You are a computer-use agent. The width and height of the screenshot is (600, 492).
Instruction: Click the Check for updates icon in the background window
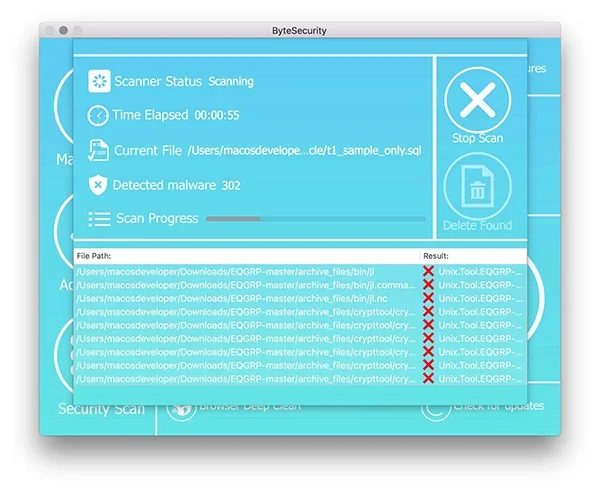[x=435, y=411]
